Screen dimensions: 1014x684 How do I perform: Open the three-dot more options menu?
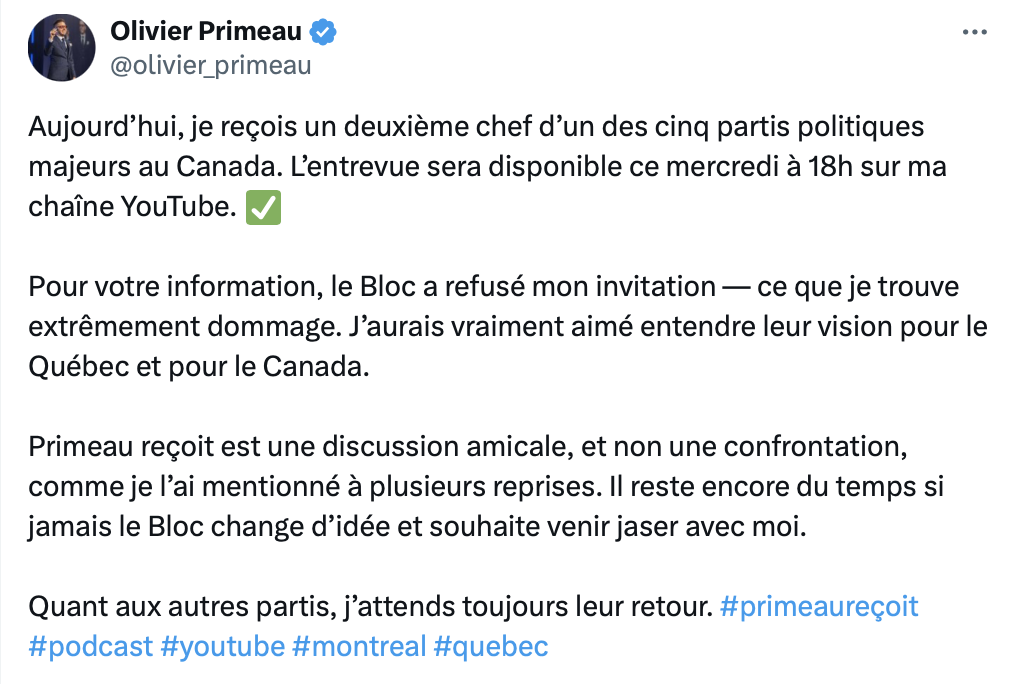click(975, 32)
